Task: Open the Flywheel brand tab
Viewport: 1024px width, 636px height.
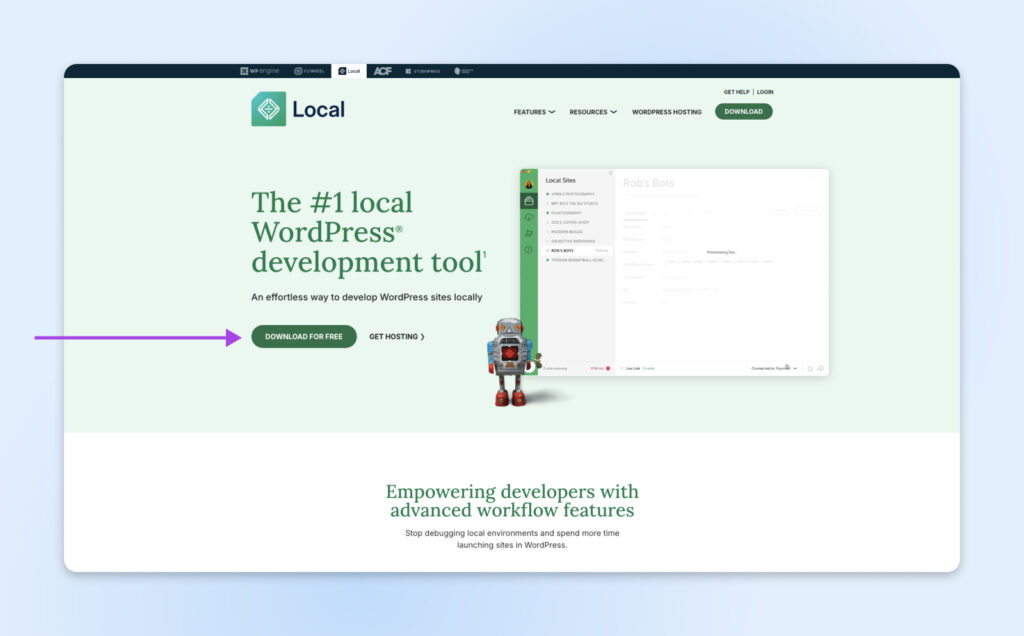Action: click(x=309, y=71)
